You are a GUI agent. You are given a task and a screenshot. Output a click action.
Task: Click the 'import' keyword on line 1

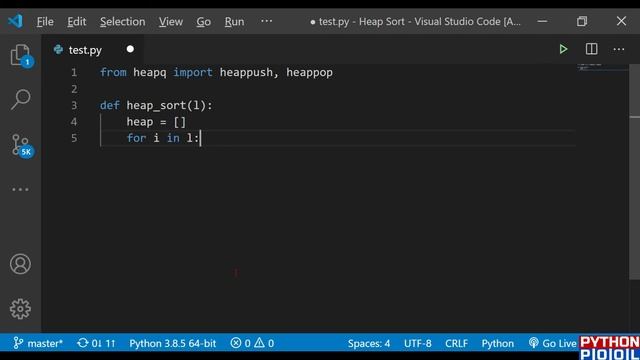tap(193, 72)
